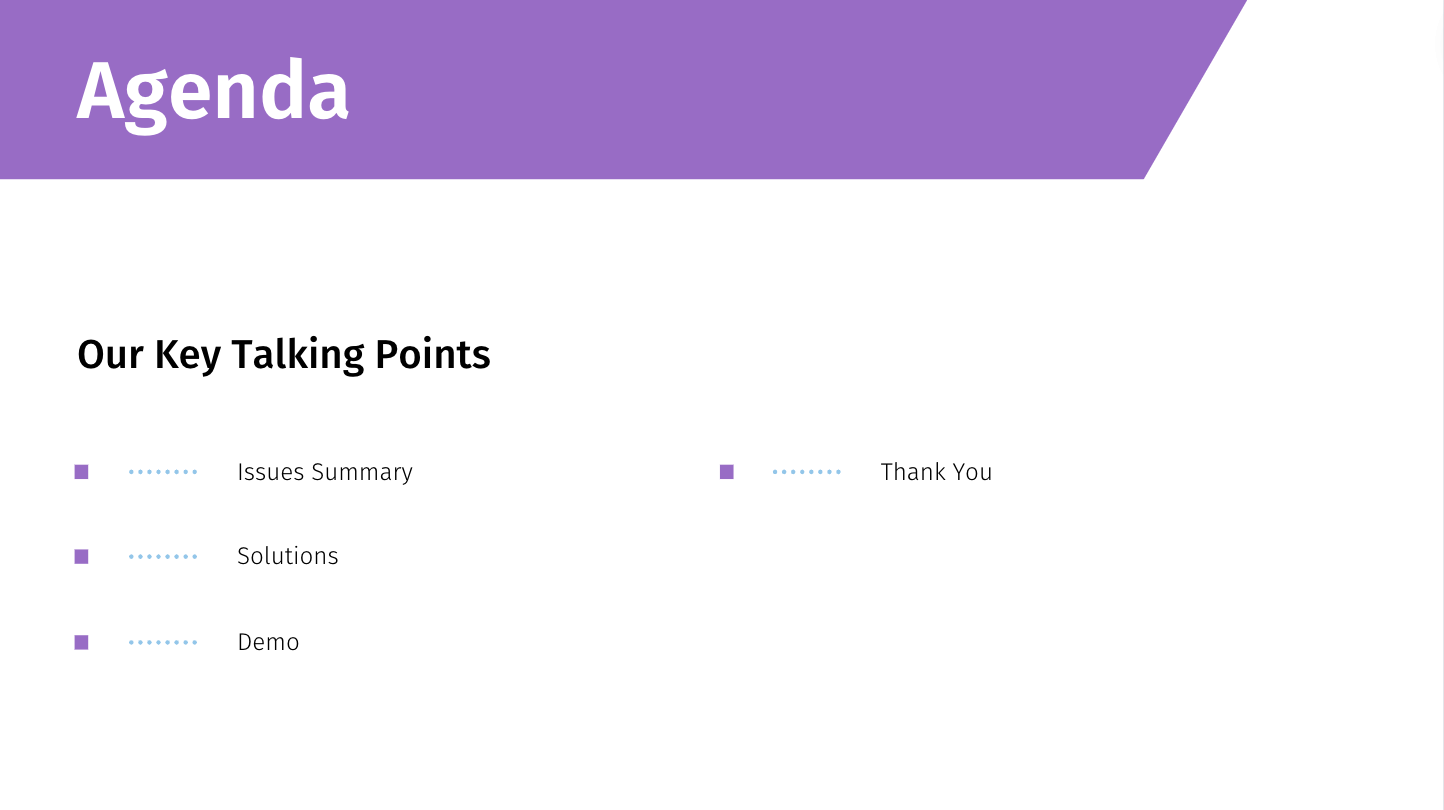Click the word "Our" in the subheading
The height and width of the screenshot is (810, 1444).
click(x=110, y=354)
